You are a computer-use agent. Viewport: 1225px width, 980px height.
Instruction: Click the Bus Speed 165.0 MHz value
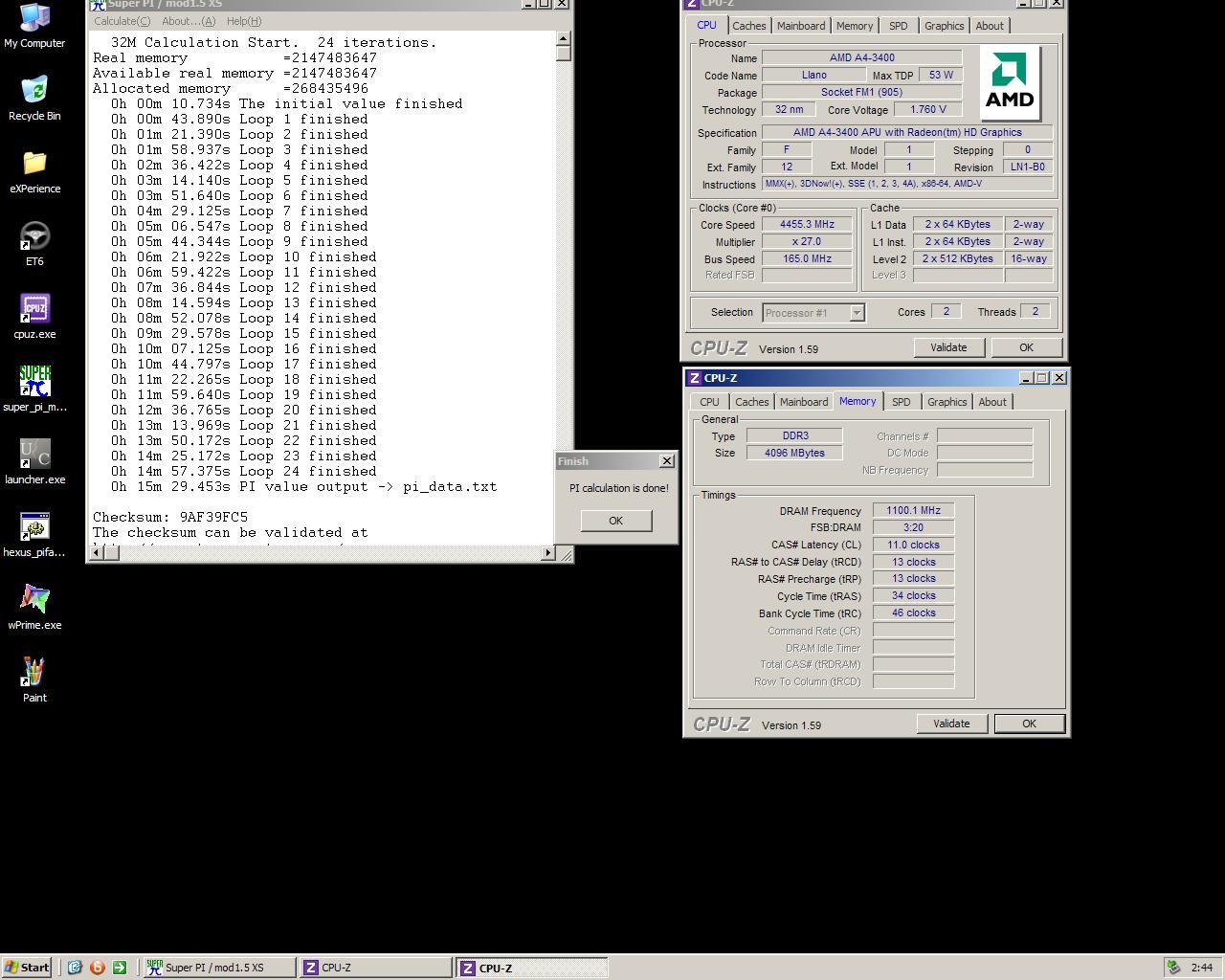pos(807,258)
